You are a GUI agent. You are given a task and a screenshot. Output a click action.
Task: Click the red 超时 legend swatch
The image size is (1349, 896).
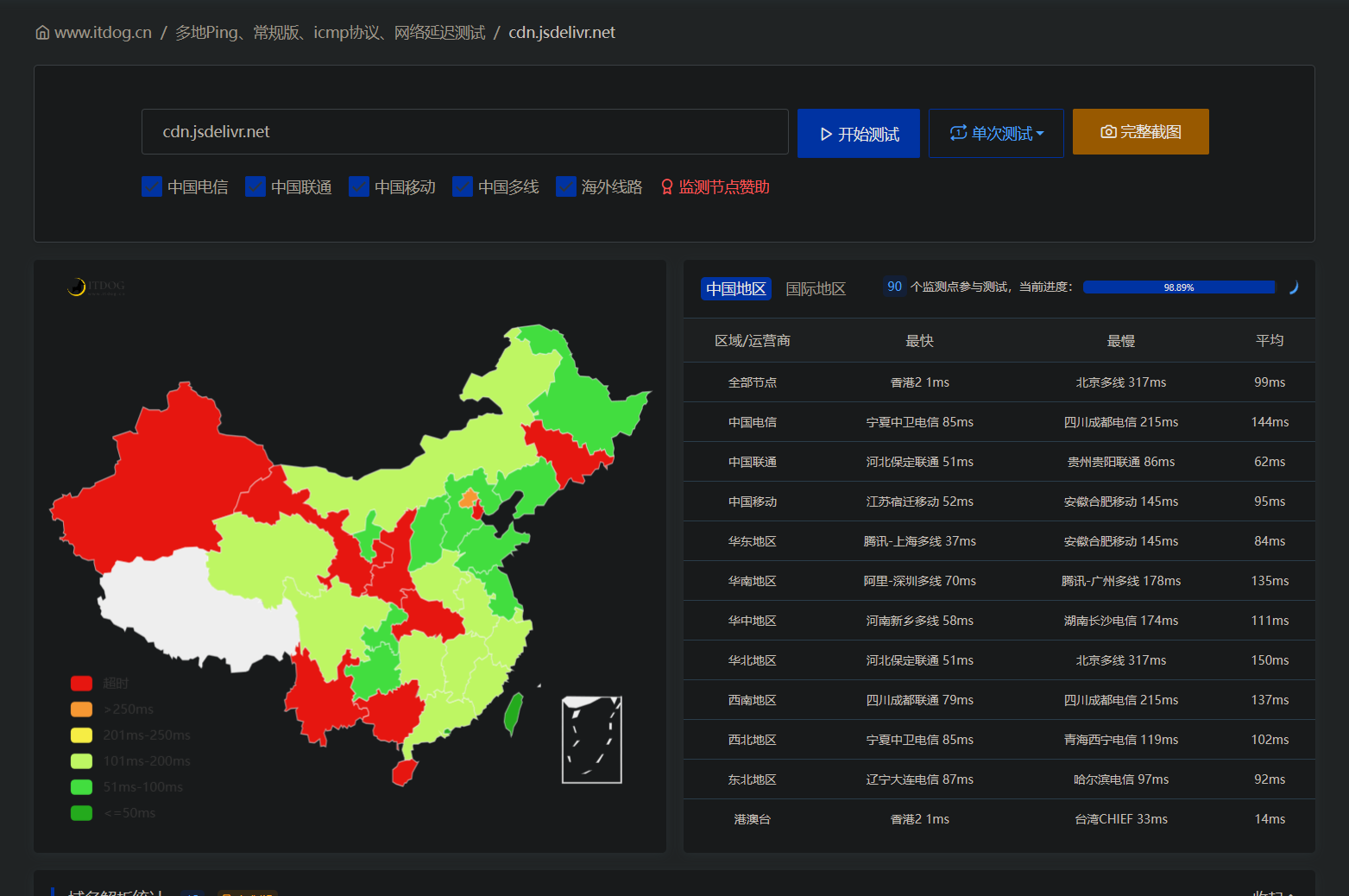(x=82, y=684)
